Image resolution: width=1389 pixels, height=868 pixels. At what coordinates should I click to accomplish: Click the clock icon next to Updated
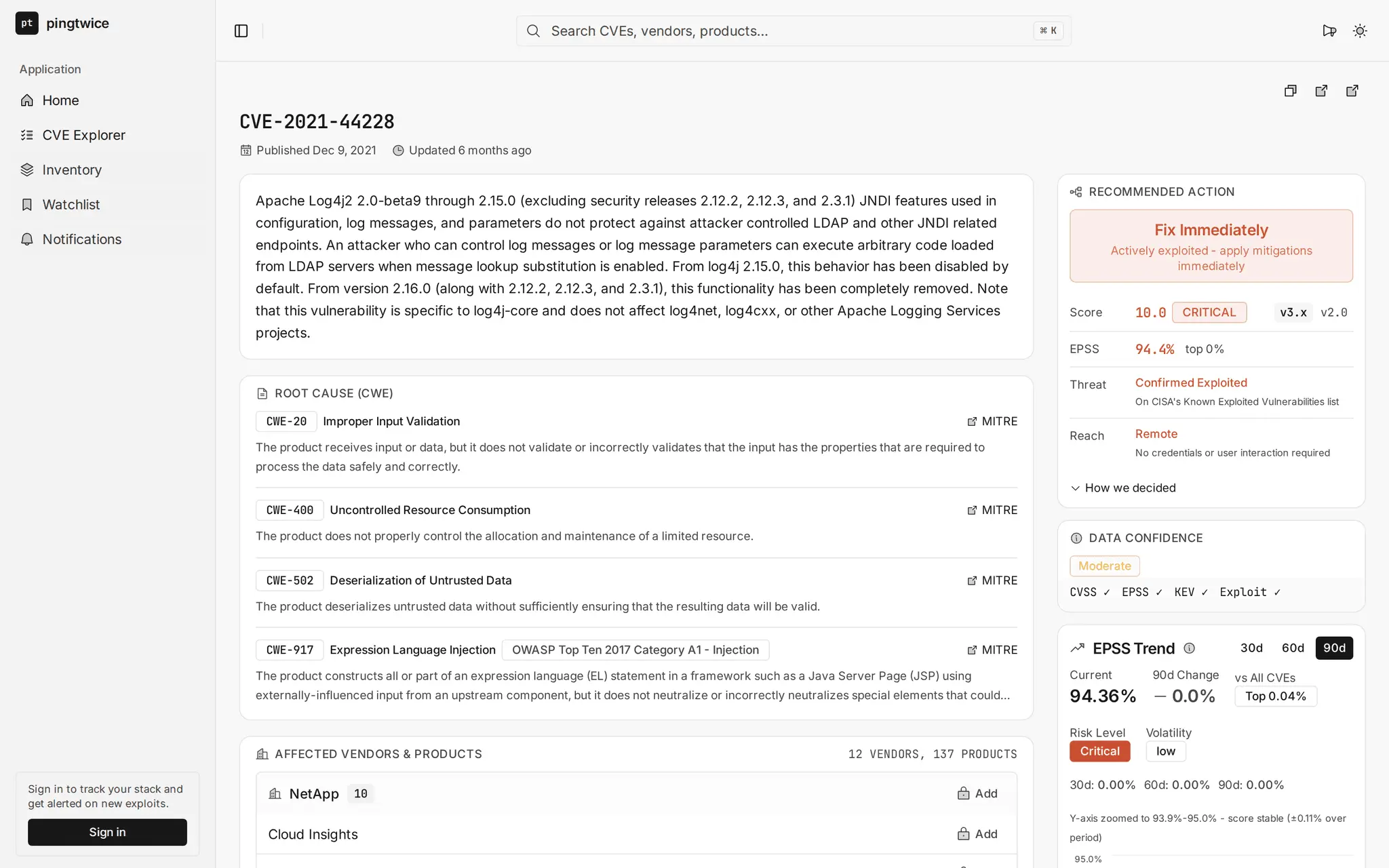coord(398,151)
